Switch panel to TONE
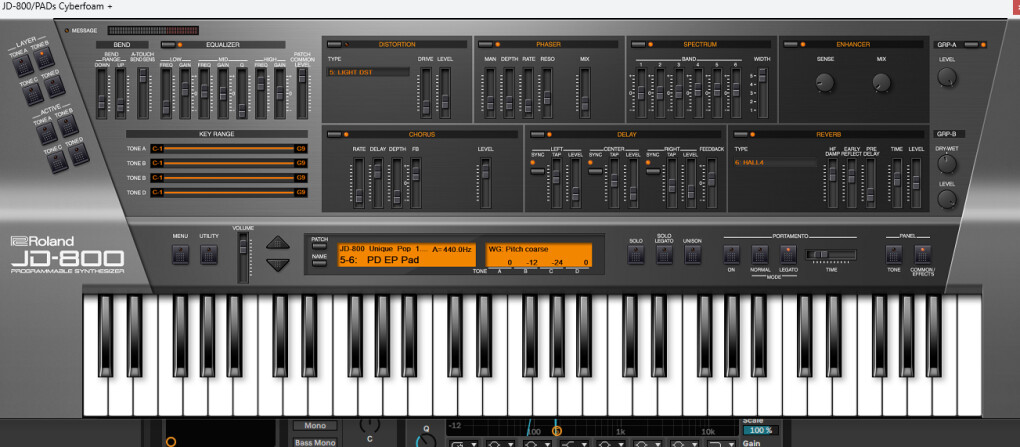The height and width of the screenshot is (447, 1020). click(x=894, y=254)
